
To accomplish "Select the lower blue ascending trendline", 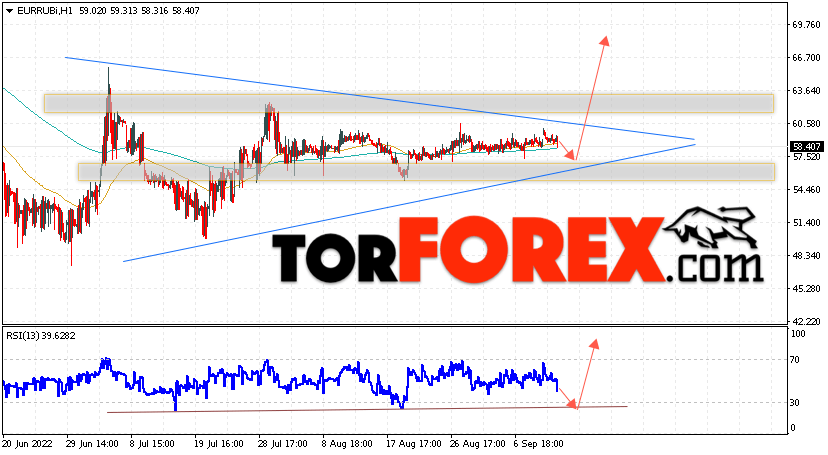I will point(409,202).
